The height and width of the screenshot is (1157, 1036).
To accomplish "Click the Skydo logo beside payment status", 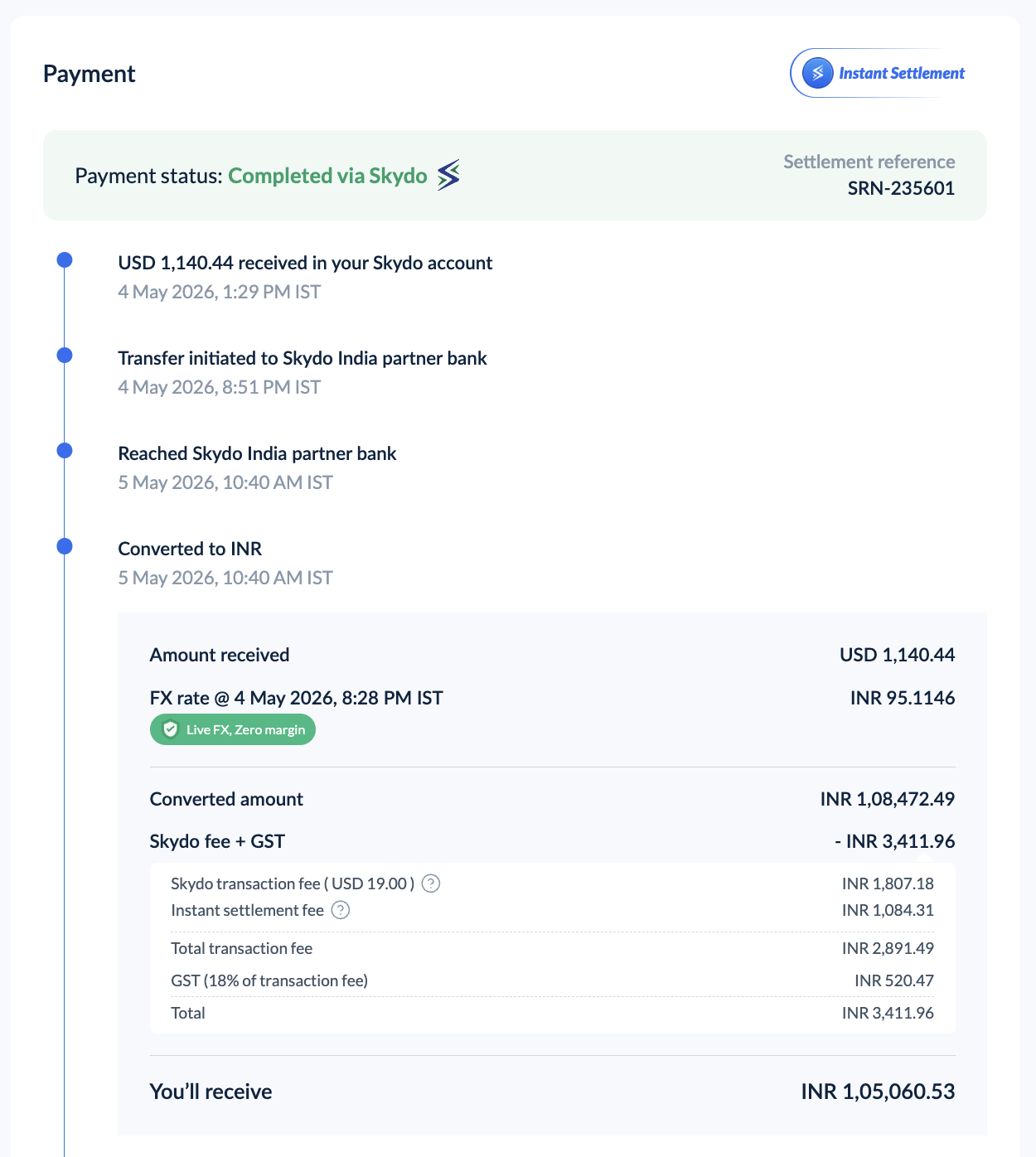I will click(x=448, y=175).
